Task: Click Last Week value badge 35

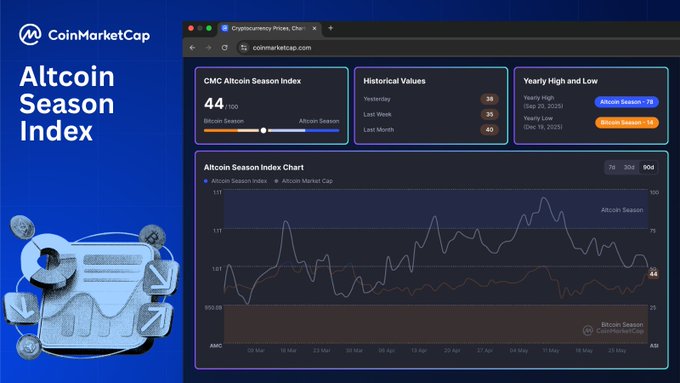Action: [x=489, y=115]
